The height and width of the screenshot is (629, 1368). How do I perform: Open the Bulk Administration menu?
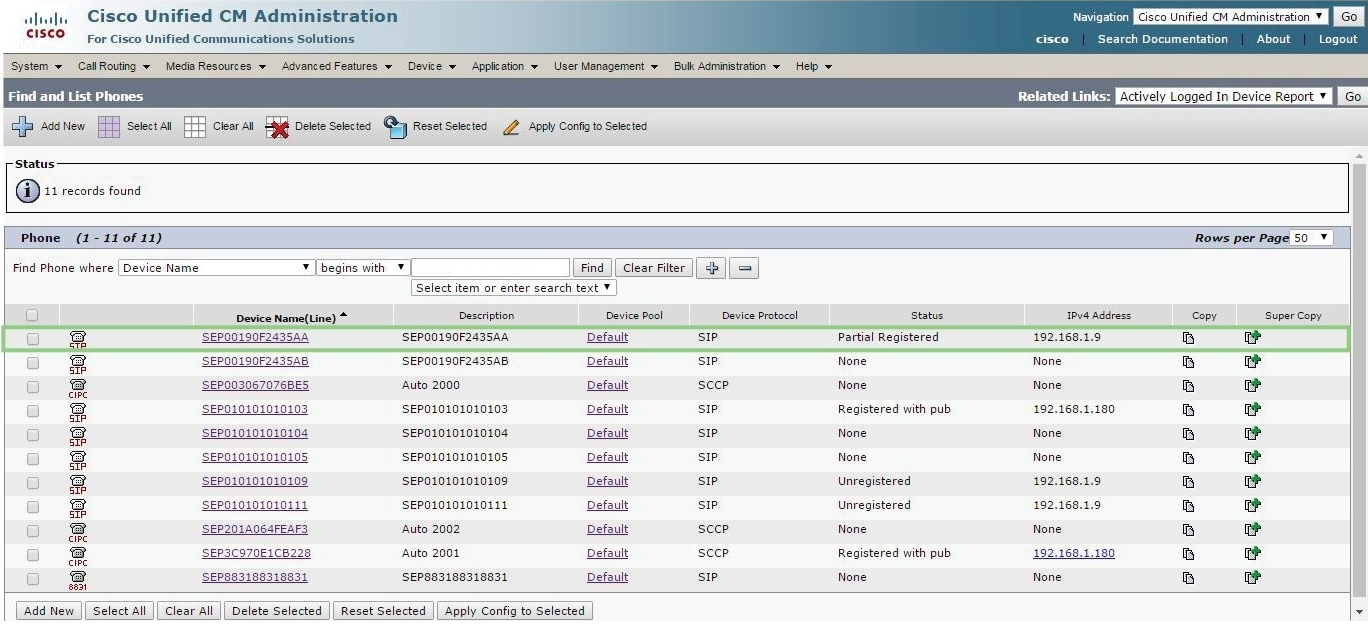tap(726, 67)
